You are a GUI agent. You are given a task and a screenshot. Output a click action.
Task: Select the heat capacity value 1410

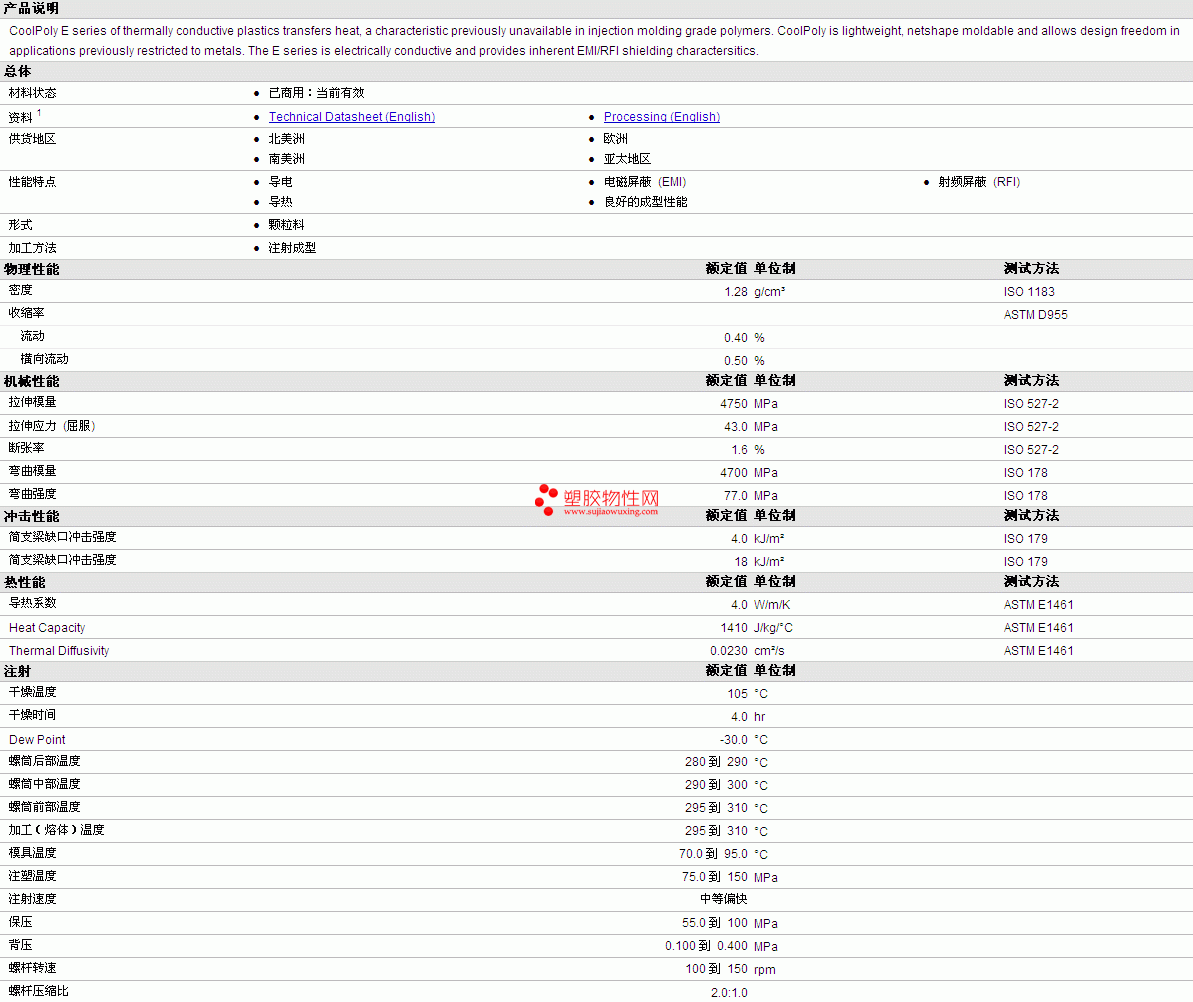point(734,628)
